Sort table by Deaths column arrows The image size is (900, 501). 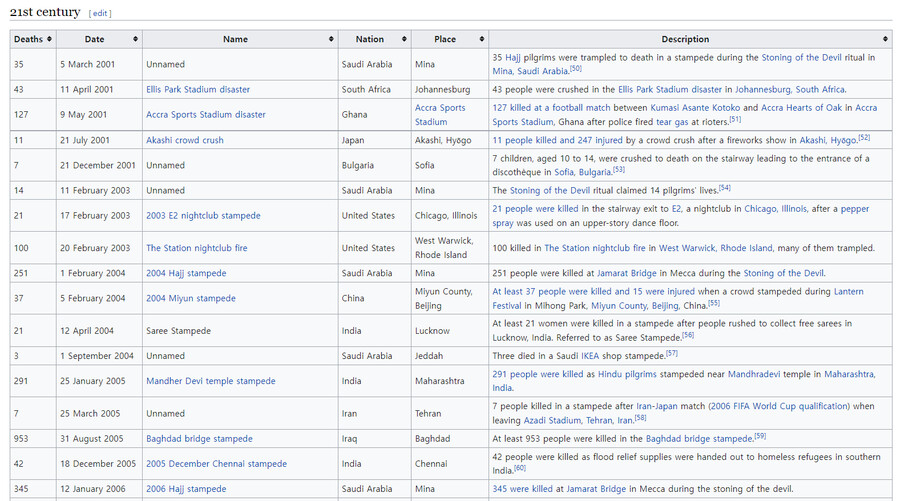[49, 39]
